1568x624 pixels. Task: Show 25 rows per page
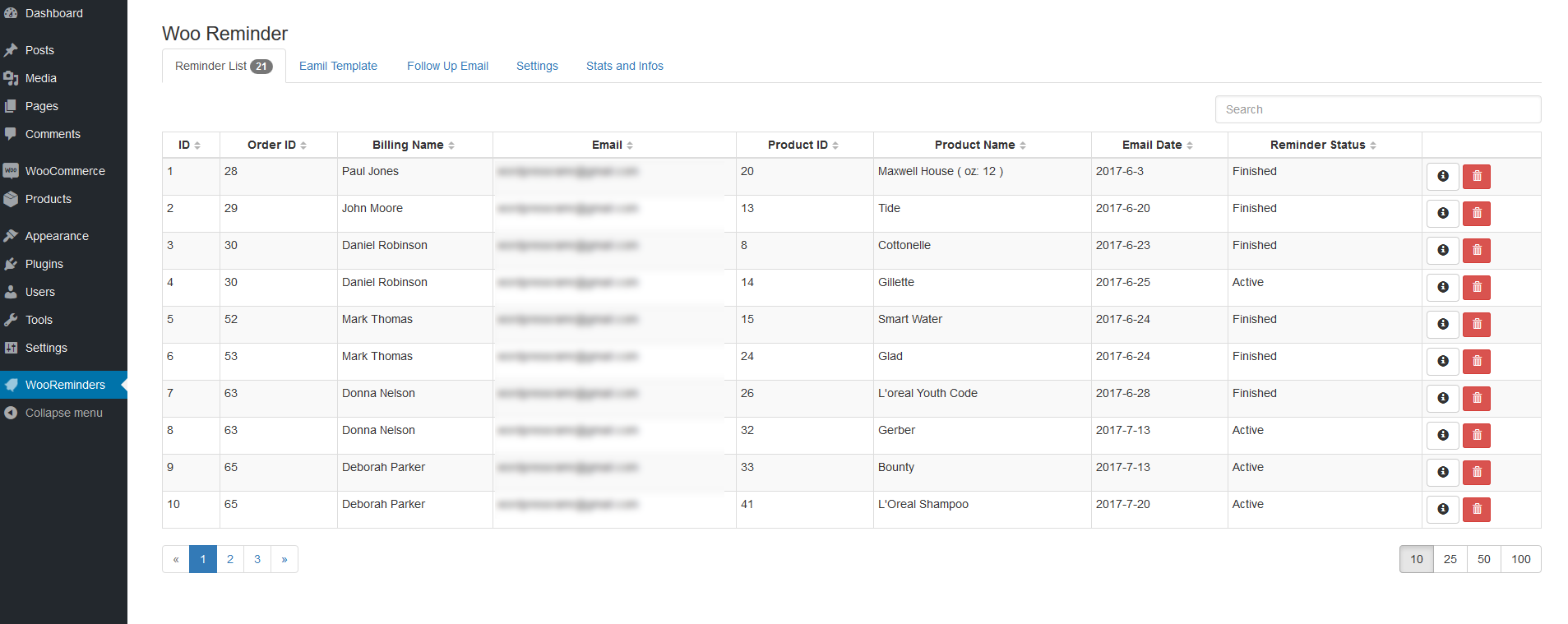pyautogui.click(x=1450, y=559)
